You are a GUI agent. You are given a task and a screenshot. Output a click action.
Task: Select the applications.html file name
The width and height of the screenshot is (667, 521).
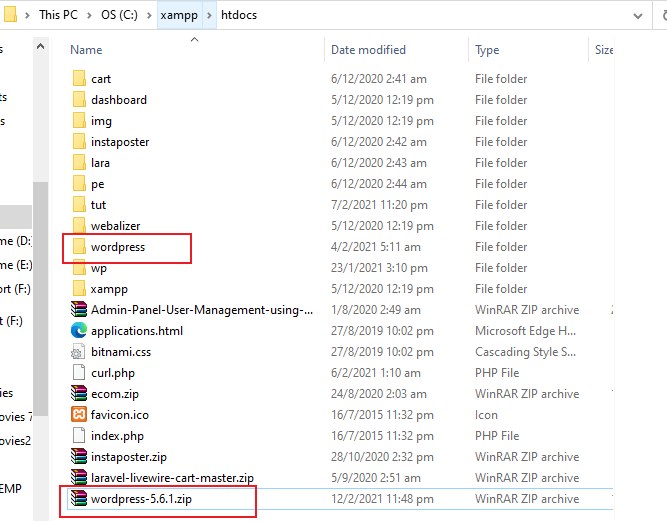[x=137, y=331]
